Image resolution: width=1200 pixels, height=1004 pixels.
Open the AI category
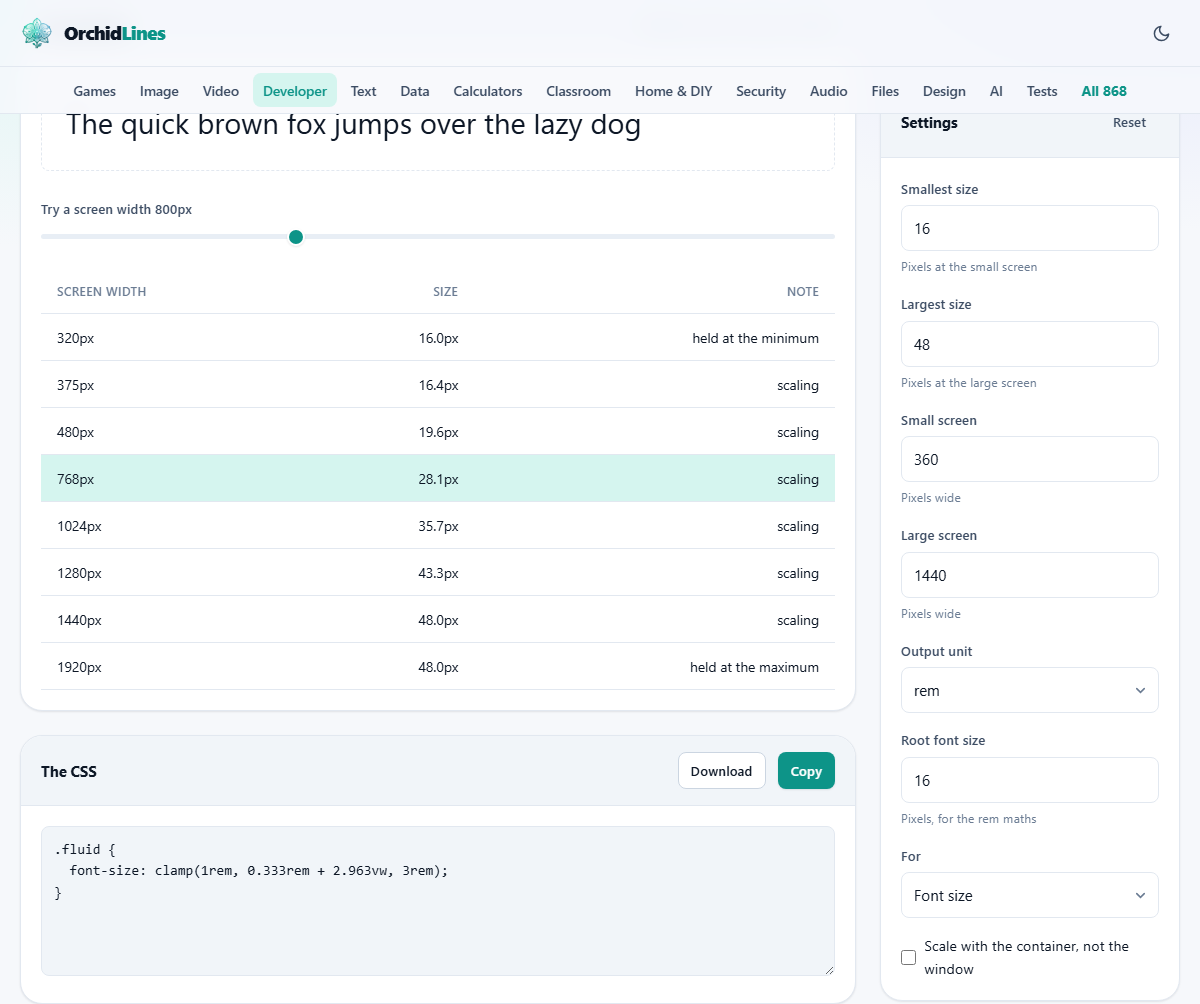[996, 91]
